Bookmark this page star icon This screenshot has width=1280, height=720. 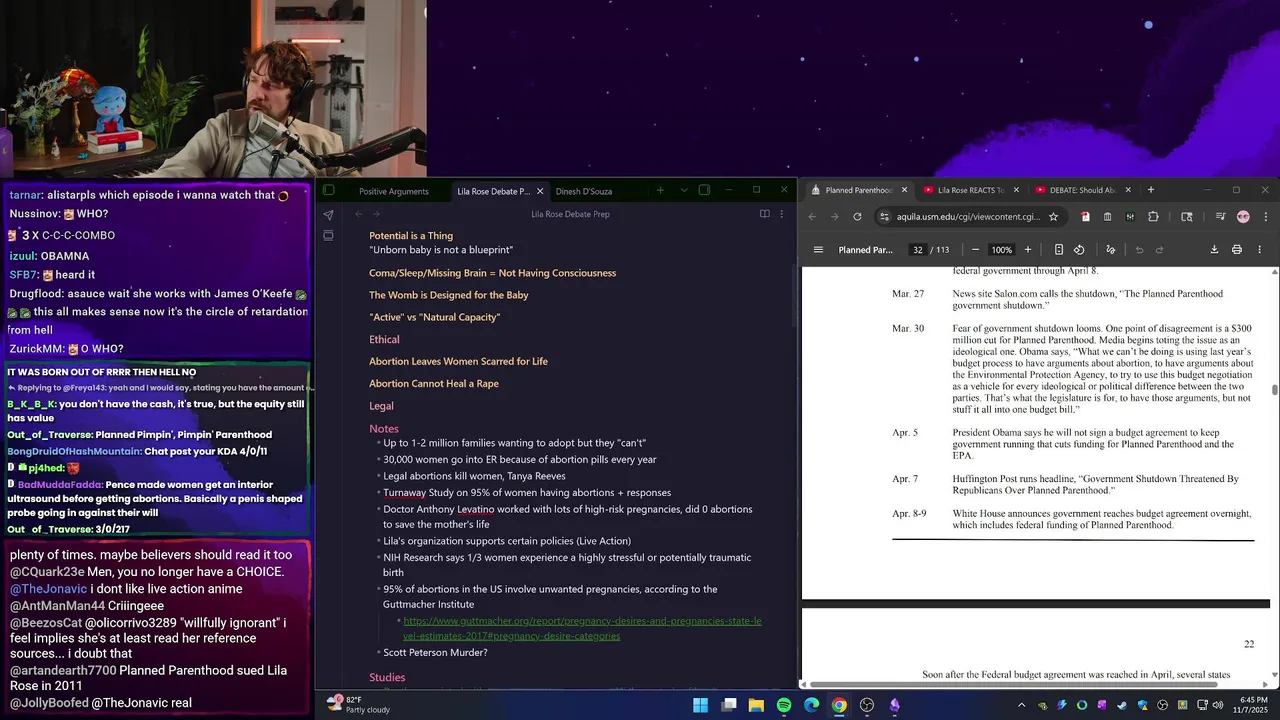pos(1053,217)
